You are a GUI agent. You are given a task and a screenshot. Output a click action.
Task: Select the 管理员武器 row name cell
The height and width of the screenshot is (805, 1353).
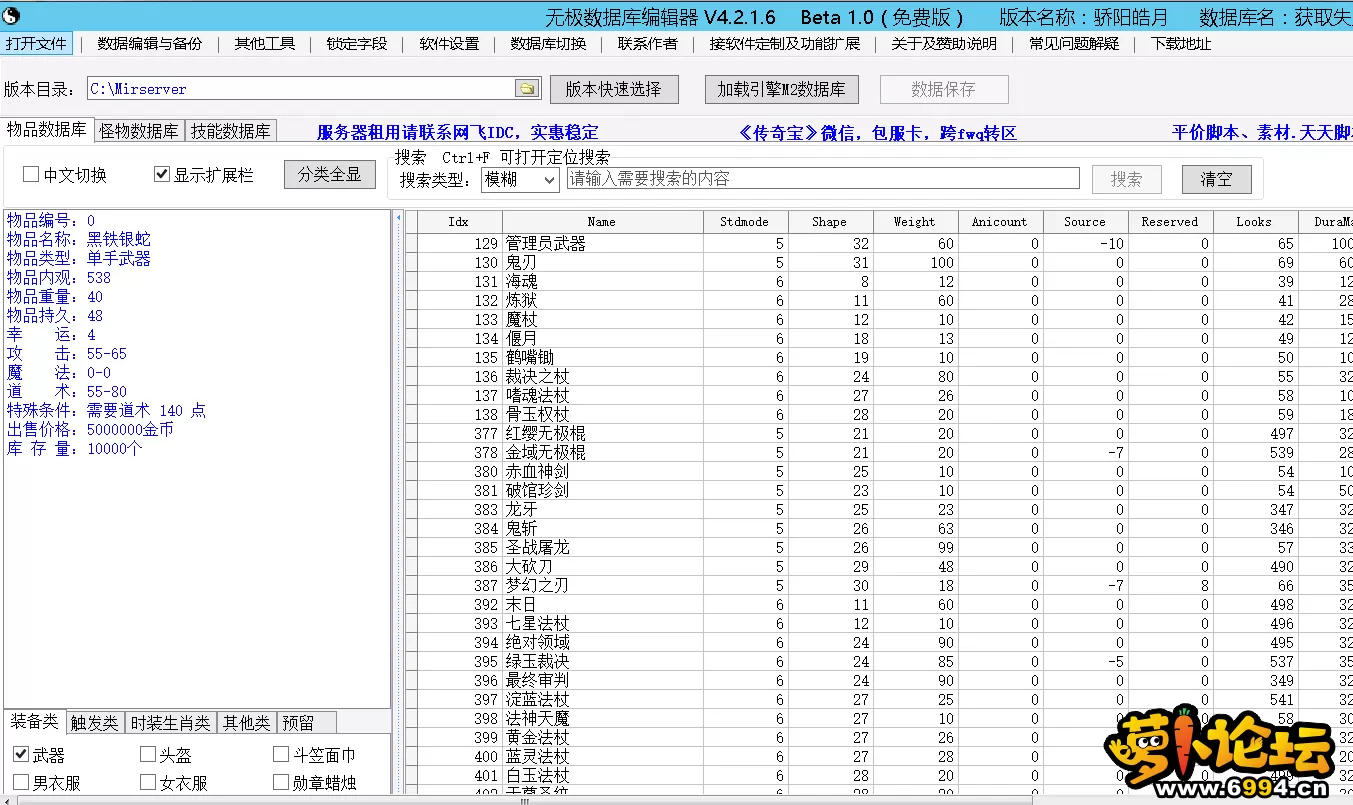[602, 243]
